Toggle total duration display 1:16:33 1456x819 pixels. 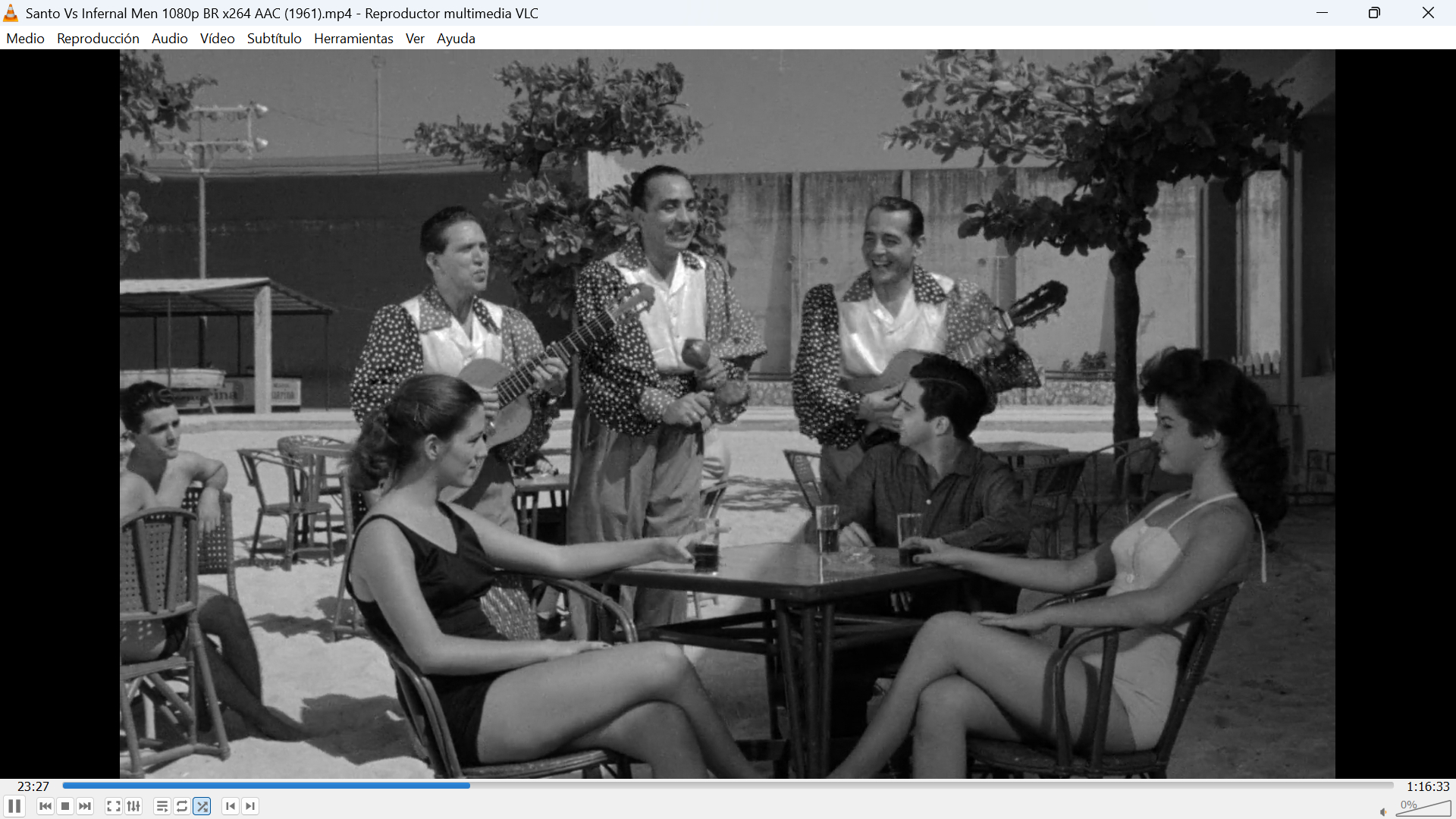1428,786
